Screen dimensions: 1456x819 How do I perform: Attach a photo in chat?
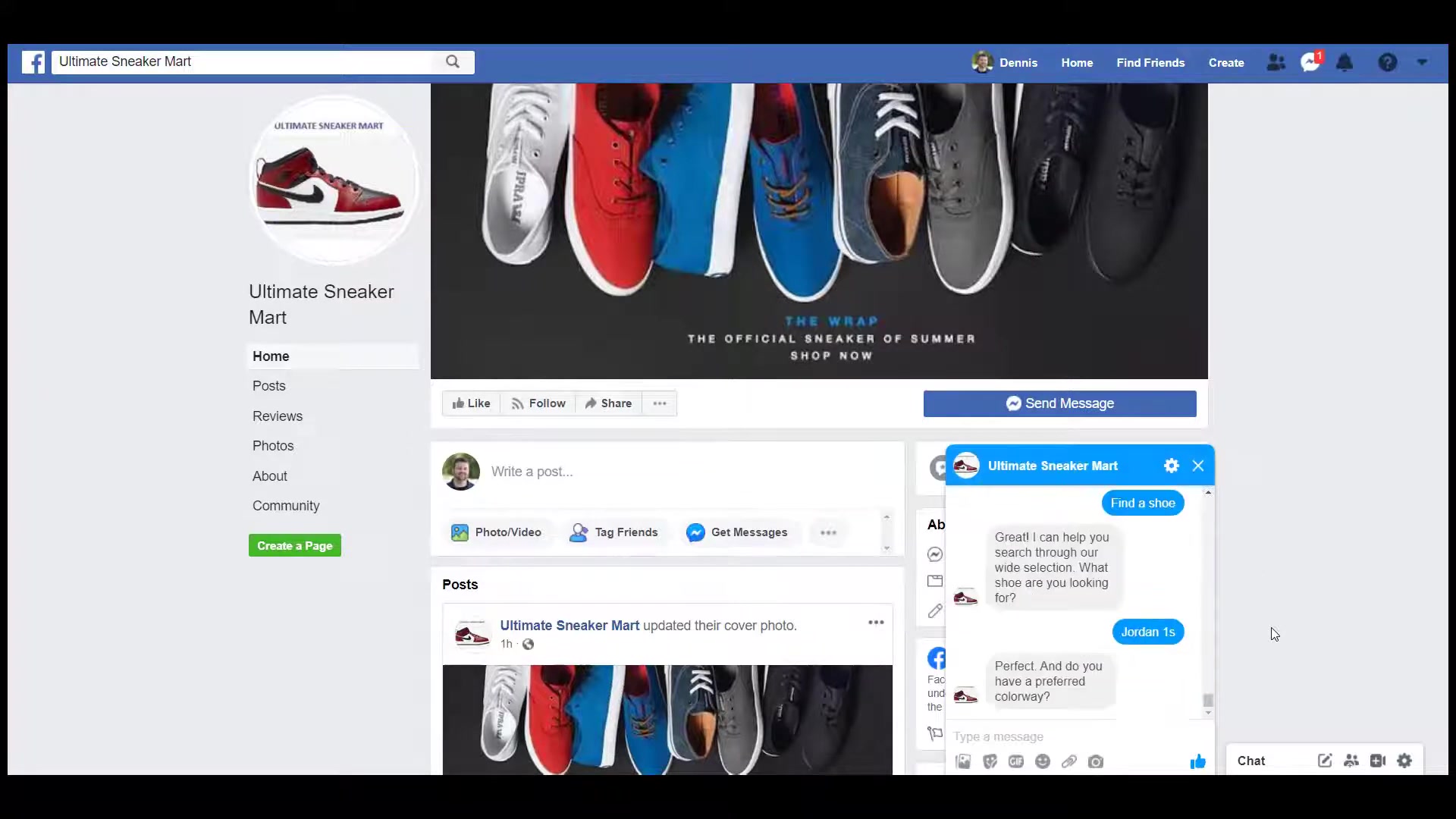[963, 761]
